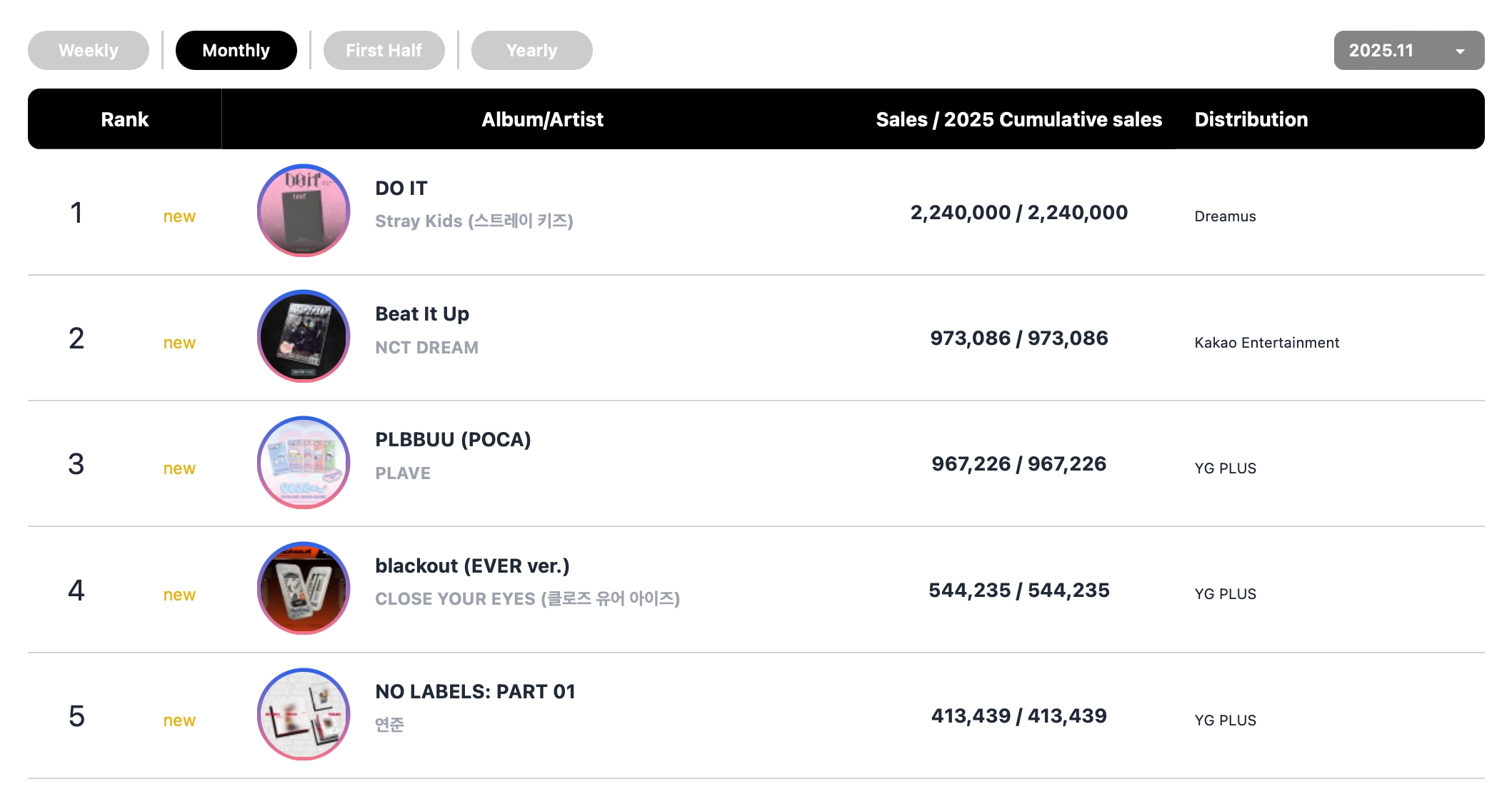The width and height of the screenshot is (1512, 789).
Task: Click the Sales / 2025 Cumulative sales header
Action: click(1018, 119)
